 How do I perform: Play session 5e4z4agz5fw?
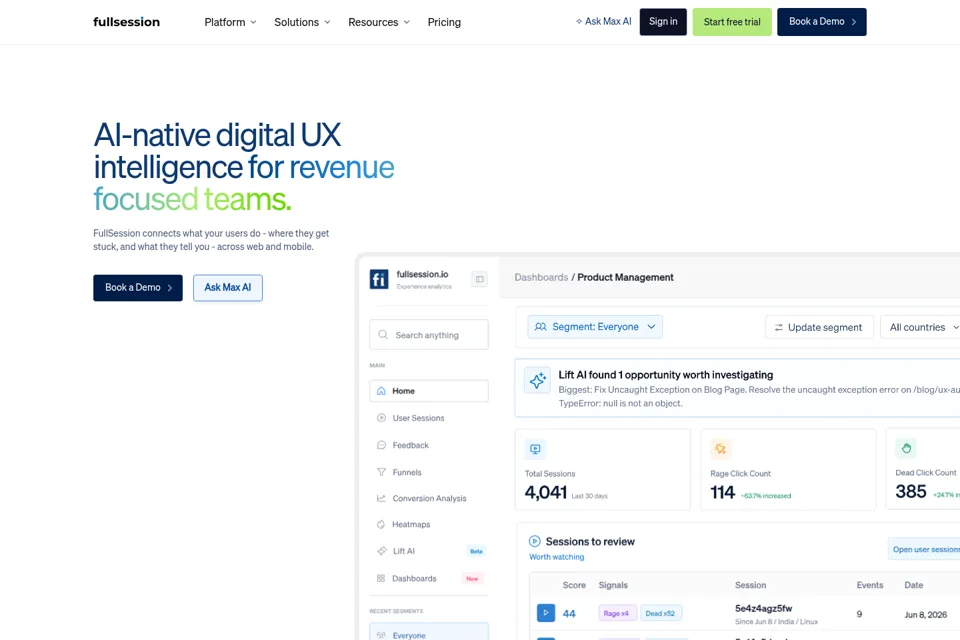(x=546, y=613)
